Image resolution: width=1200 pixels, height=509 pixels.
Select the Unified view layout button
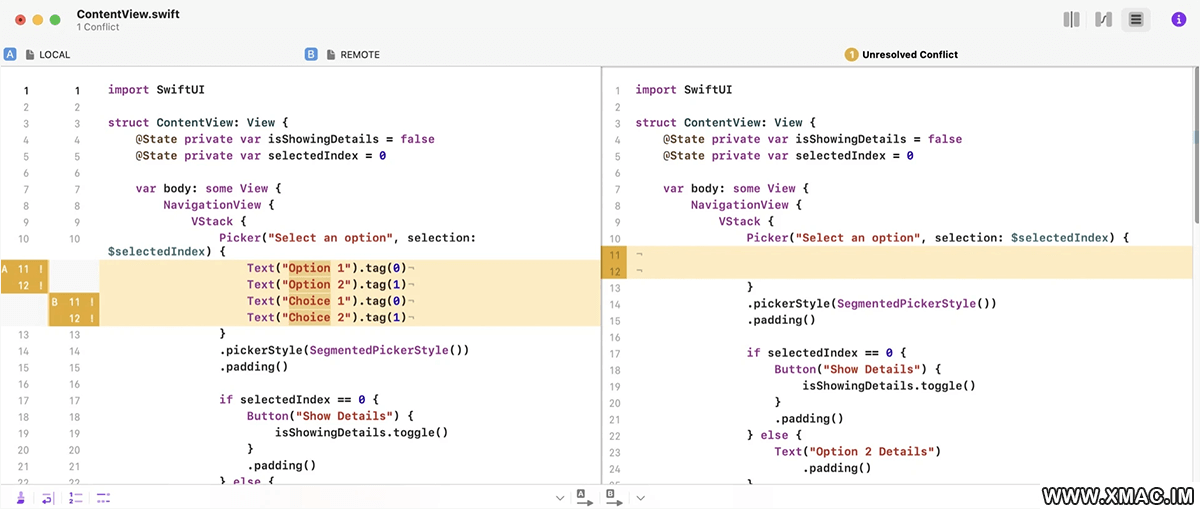(1136, 19)
